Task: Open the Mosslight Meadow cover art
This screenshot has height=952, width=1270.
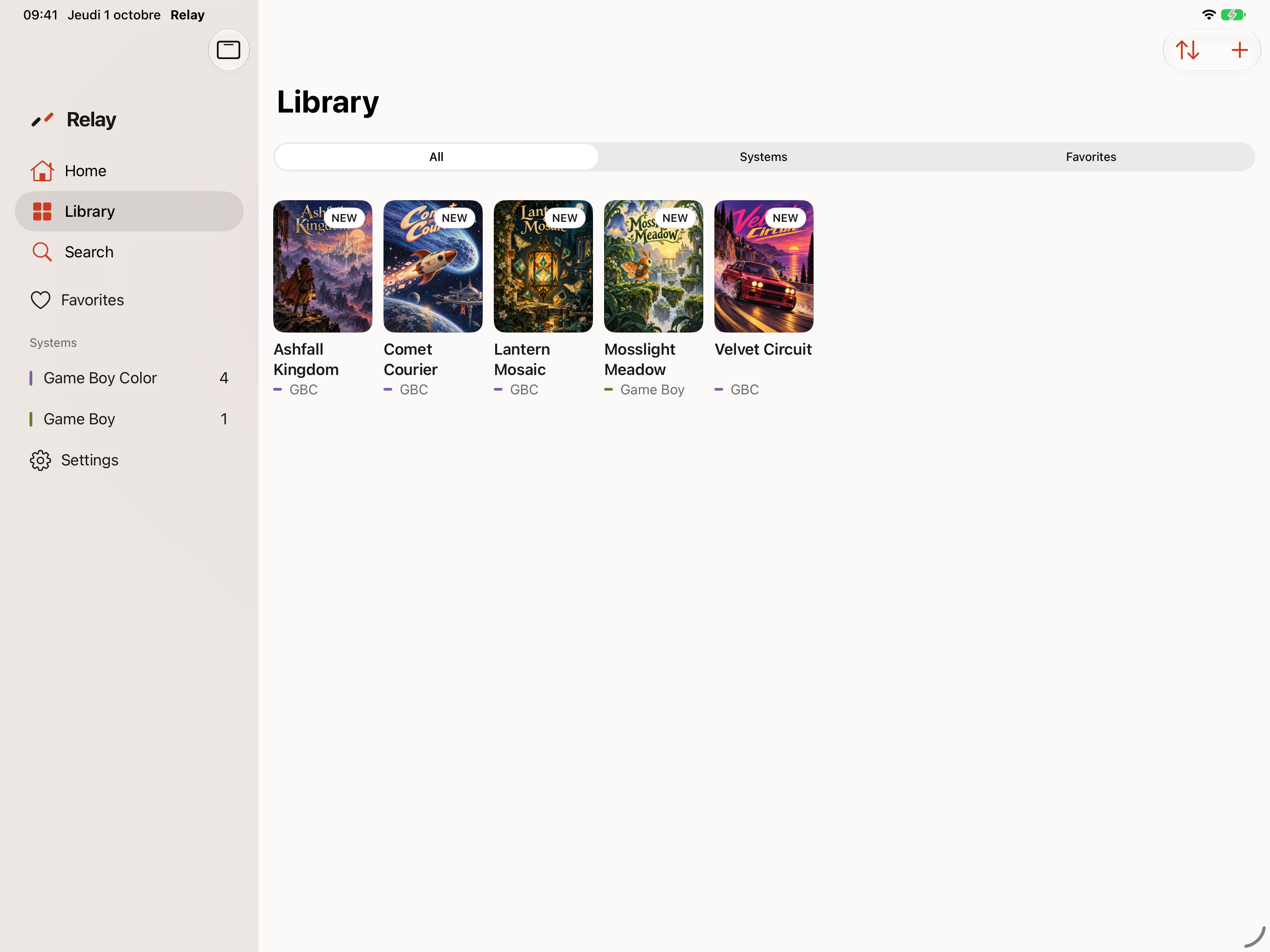Action: [653, 266]
